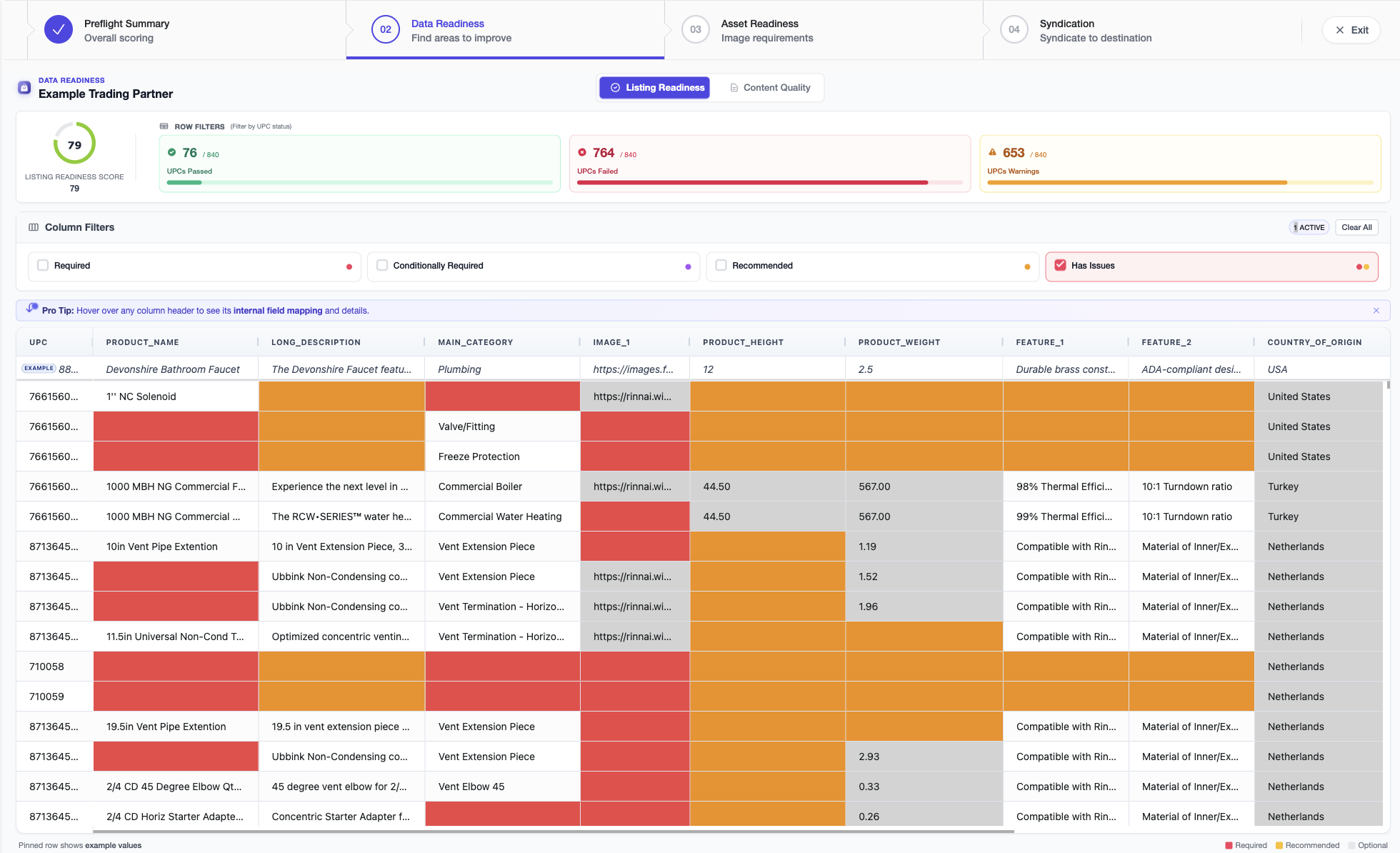This screenshot has width=1400, height=853.
Task: Click the green UPCs Passed check icon
Action: (171, 152)
